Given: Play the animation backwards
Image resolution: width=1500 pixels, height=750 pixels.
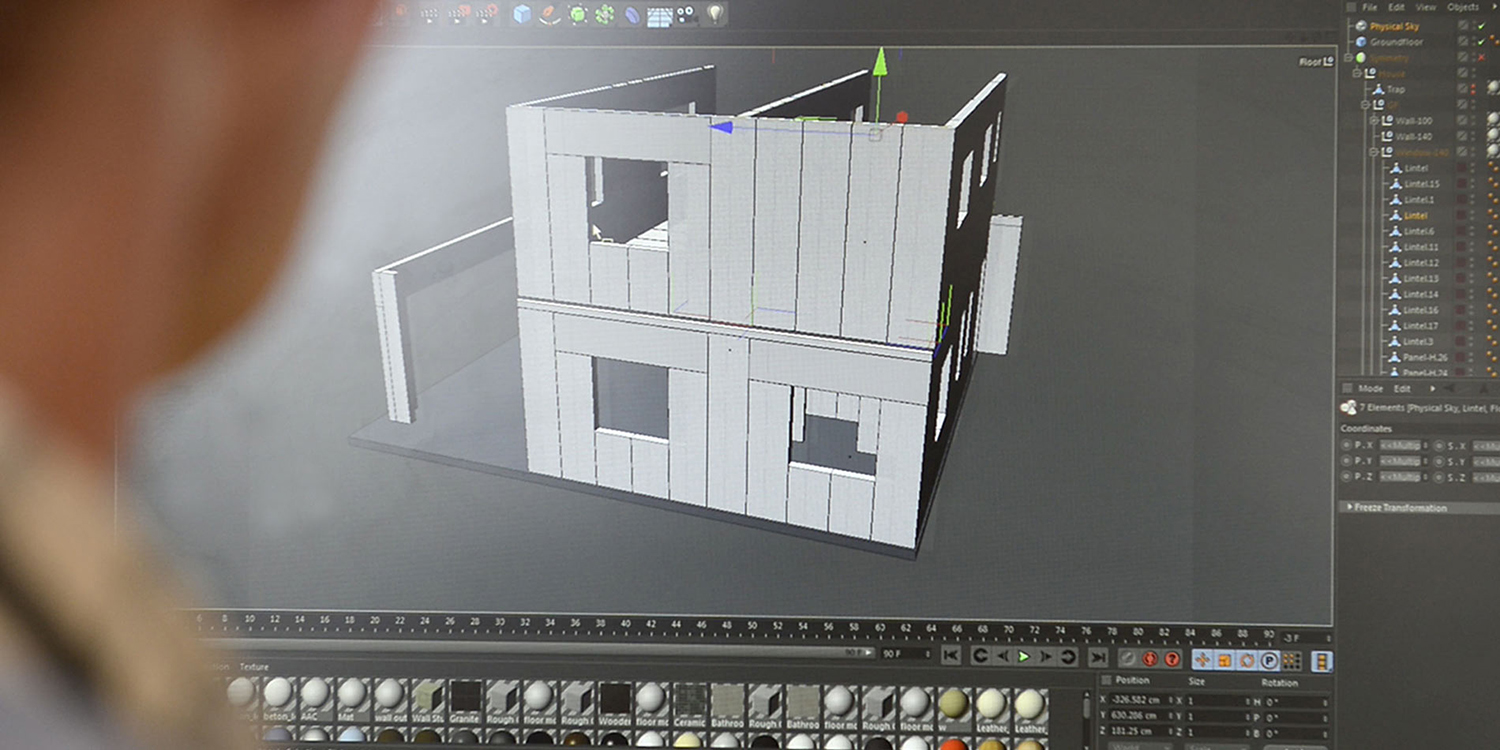Looking at the screenshot, I should [x=1002, y=656].
